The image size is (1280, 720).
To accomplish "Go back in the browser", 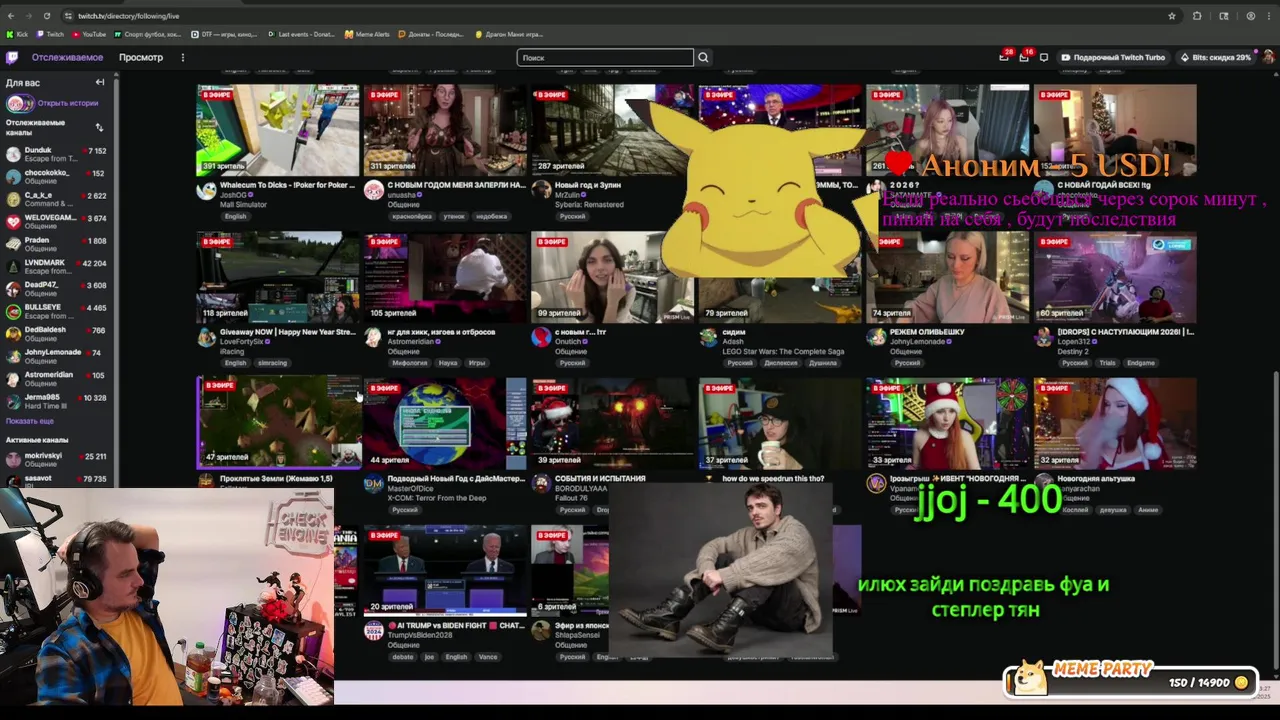I will pos(11,16).
